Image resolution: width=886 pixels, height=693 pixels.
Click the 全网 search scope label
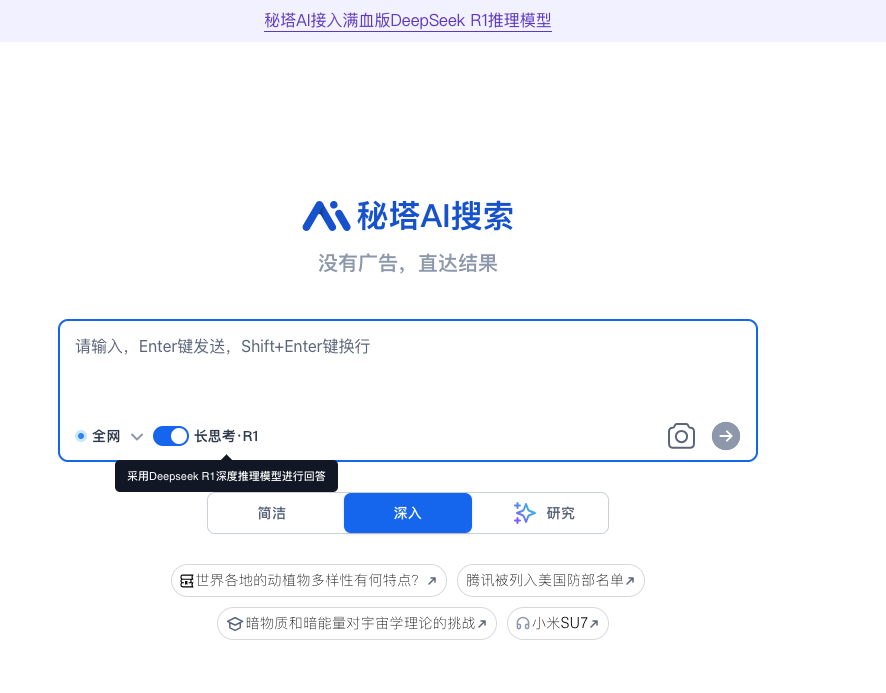pos(106,436)
